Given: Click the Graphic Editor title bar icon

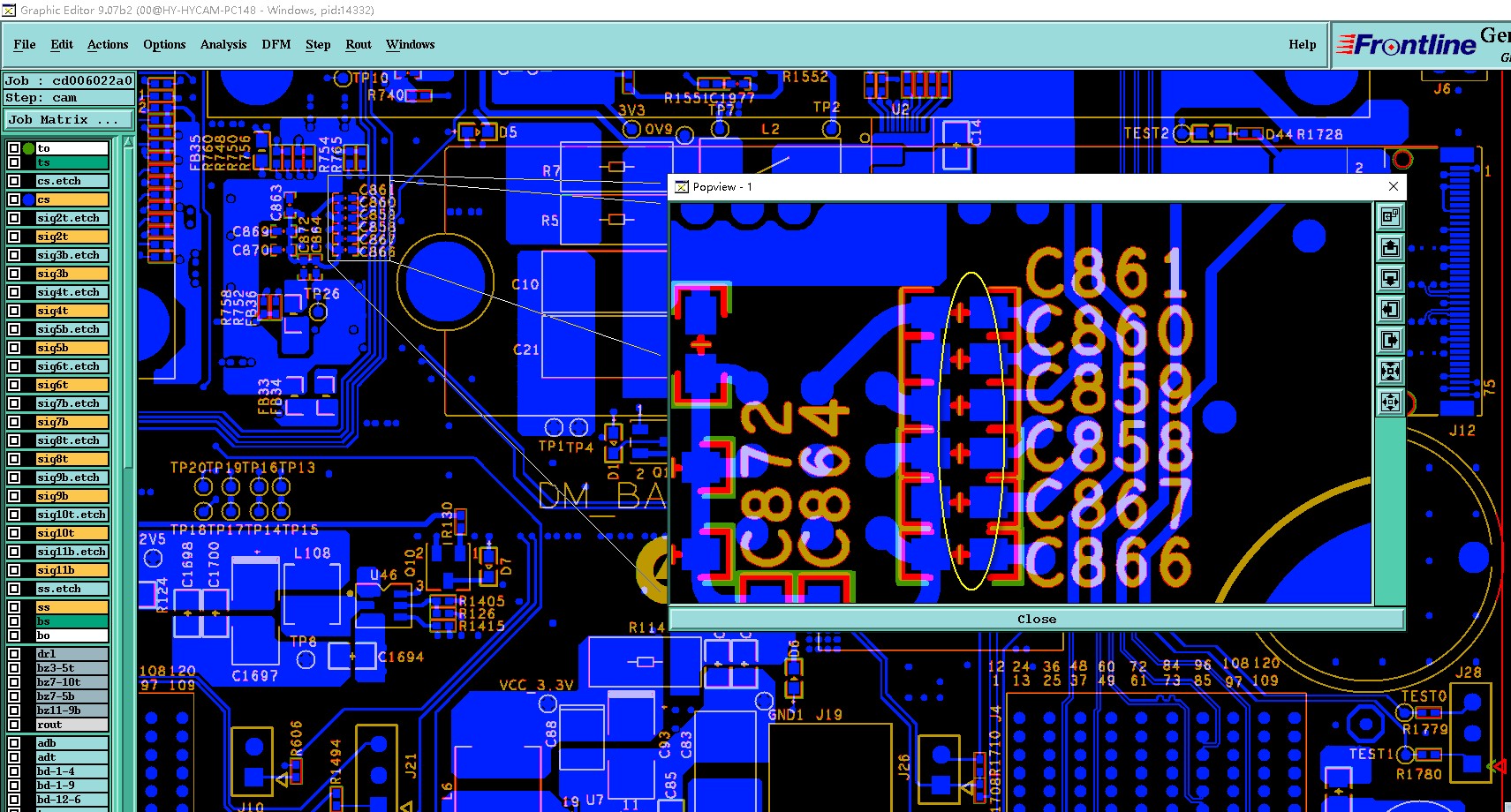Looking at the screenshot, I should [9, 11].
